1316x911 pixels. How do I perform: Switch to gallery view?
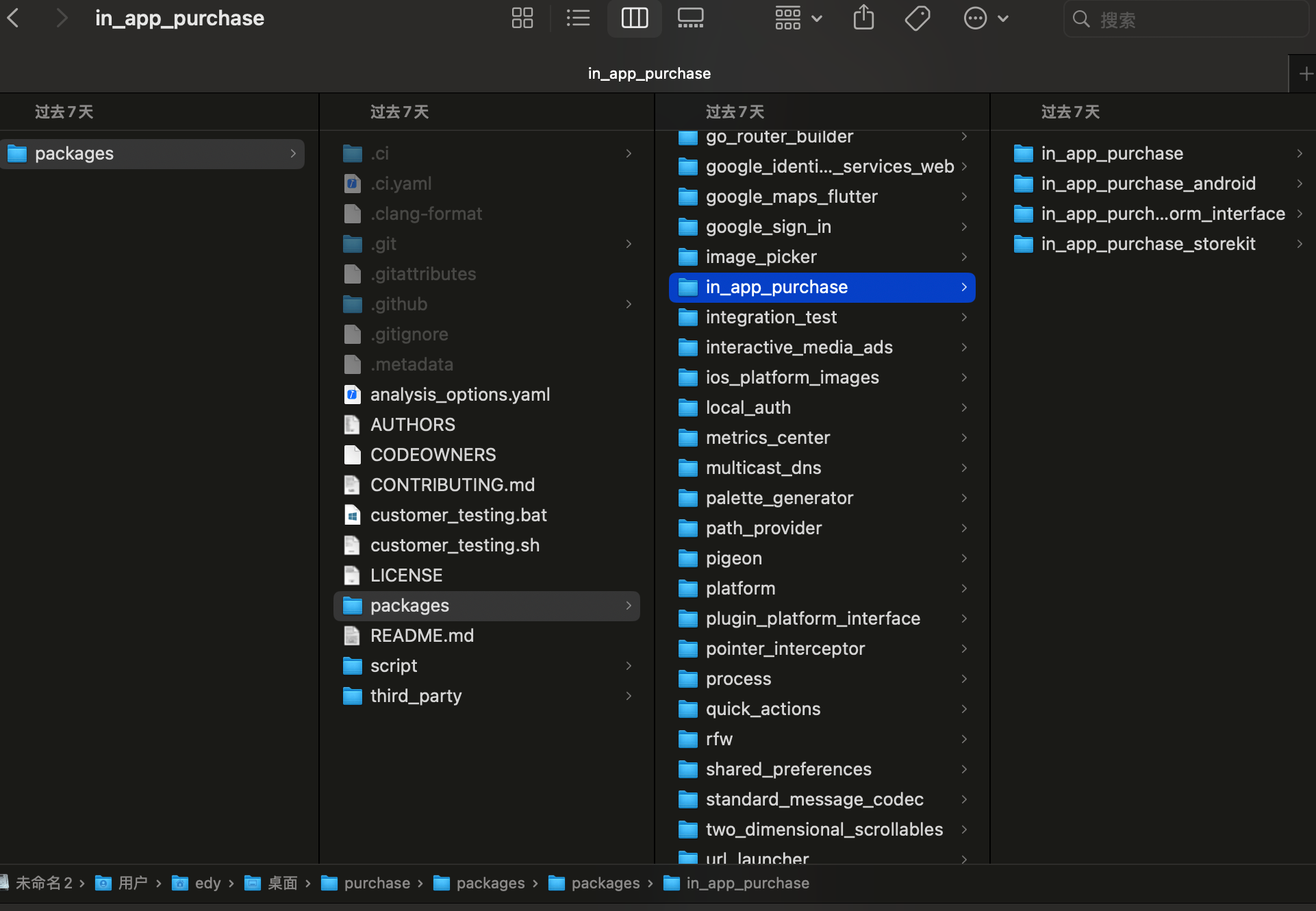[690, 18]
